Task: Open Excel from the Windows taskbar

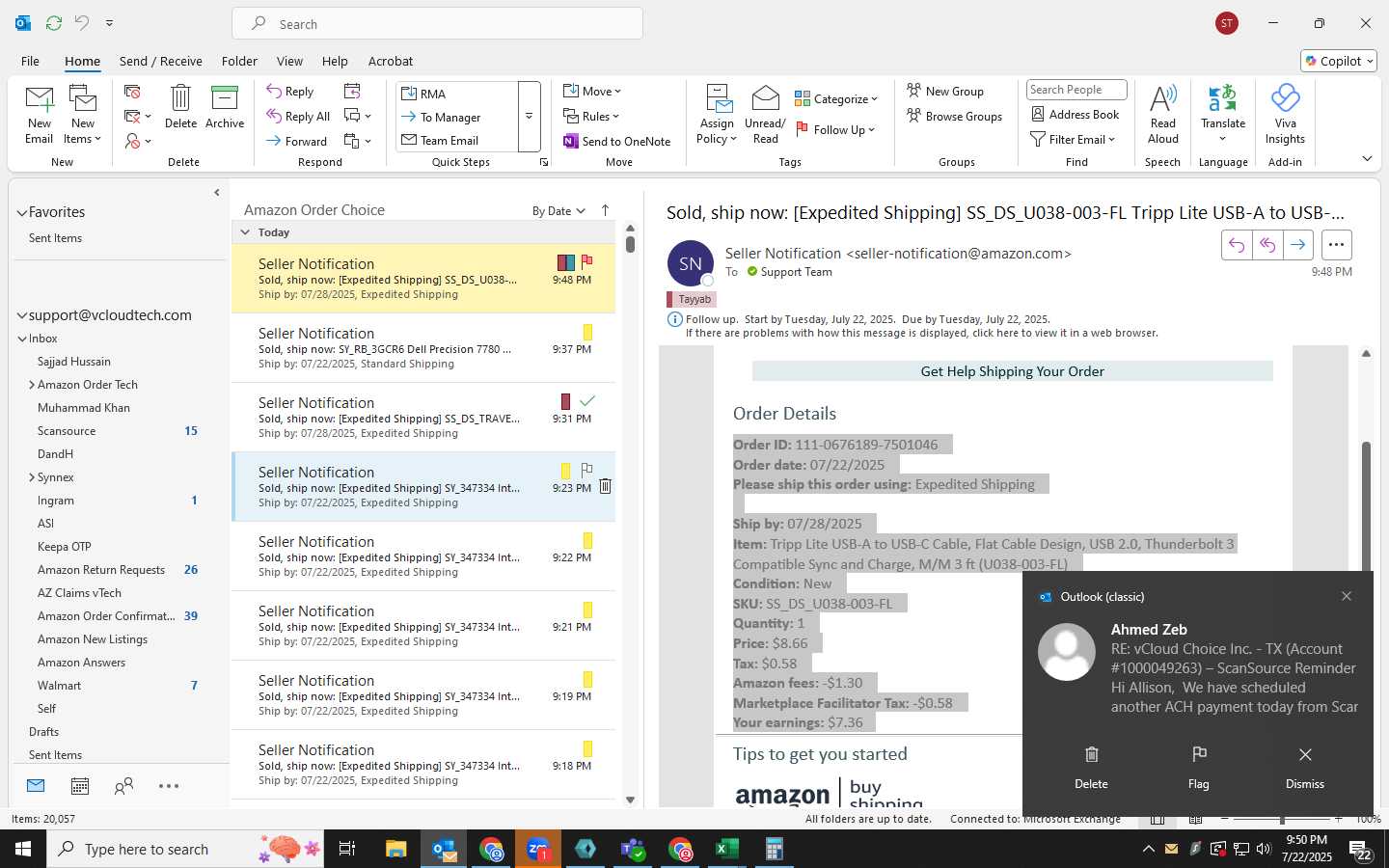Action: (726, 849)
